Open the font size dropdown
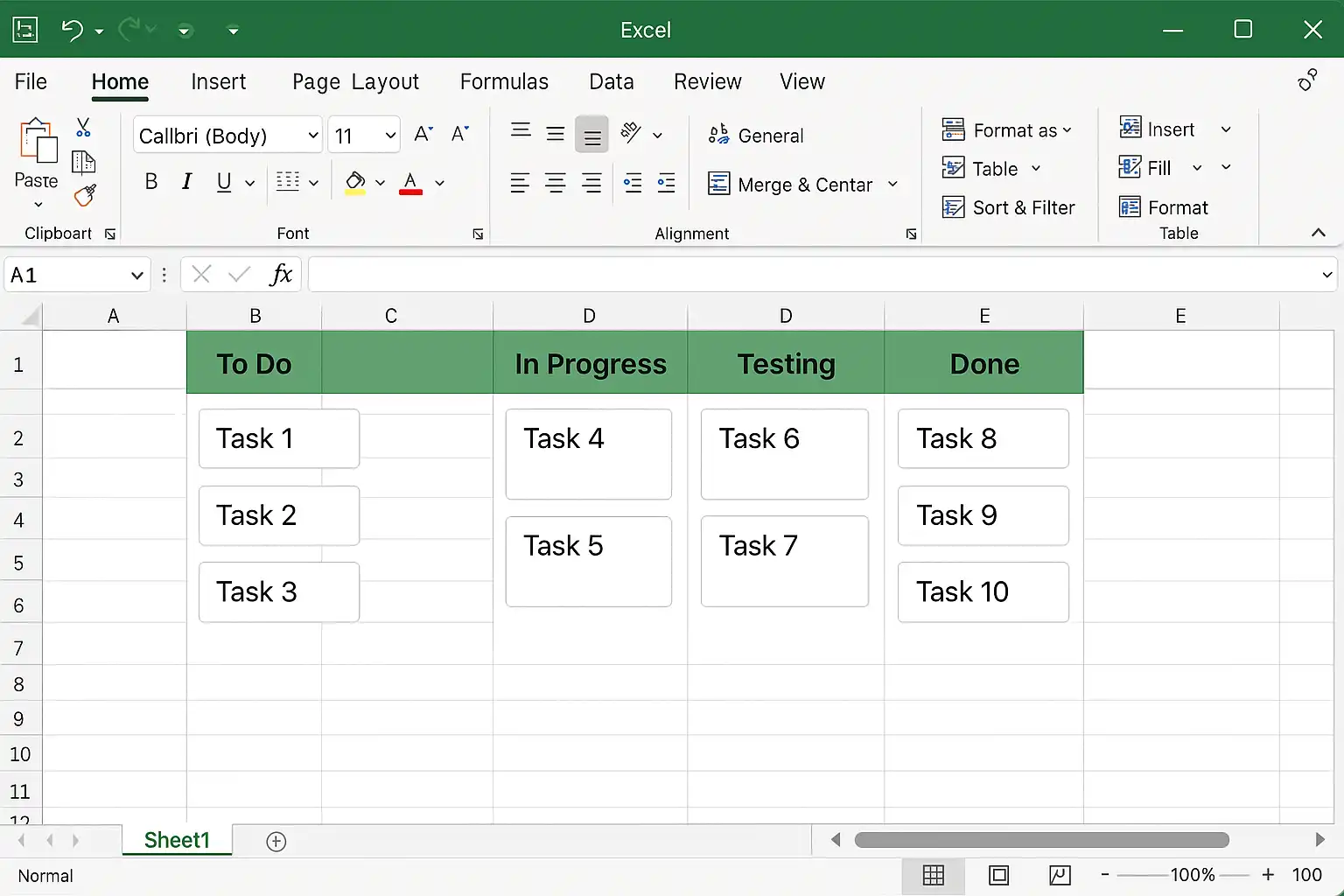The height and width of the screenshot is (896, 1344). pos(390,136)
